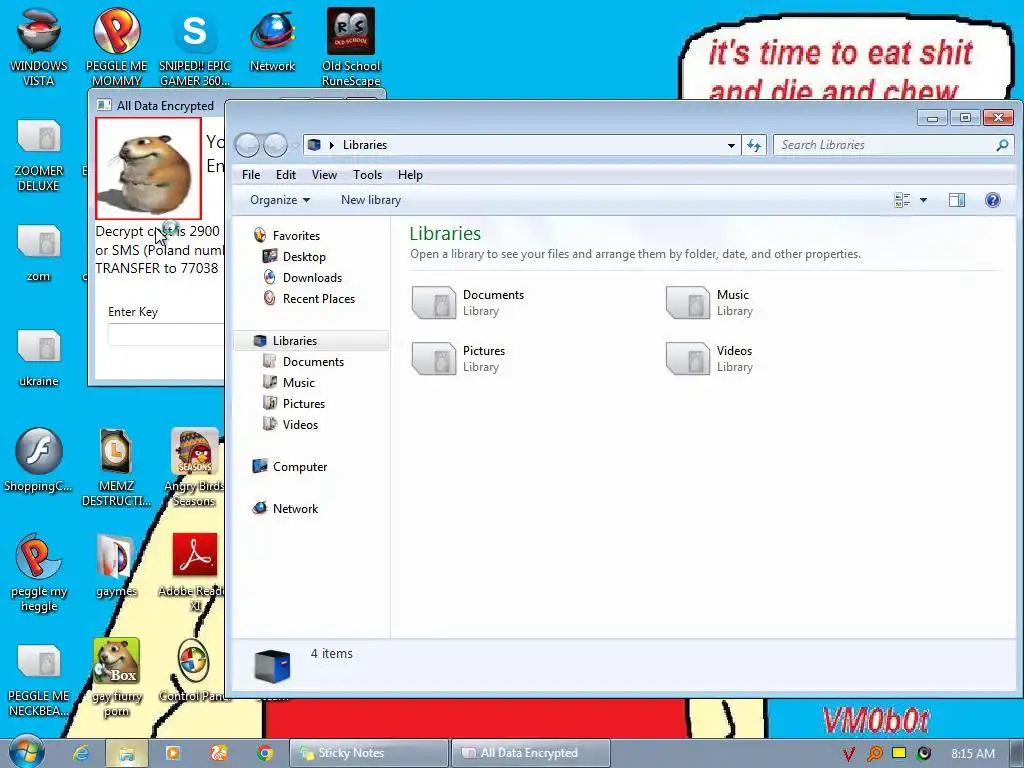Viewport: 1024px width, 768px height.
Task: Open the File menu
Action: coord(251,174)
